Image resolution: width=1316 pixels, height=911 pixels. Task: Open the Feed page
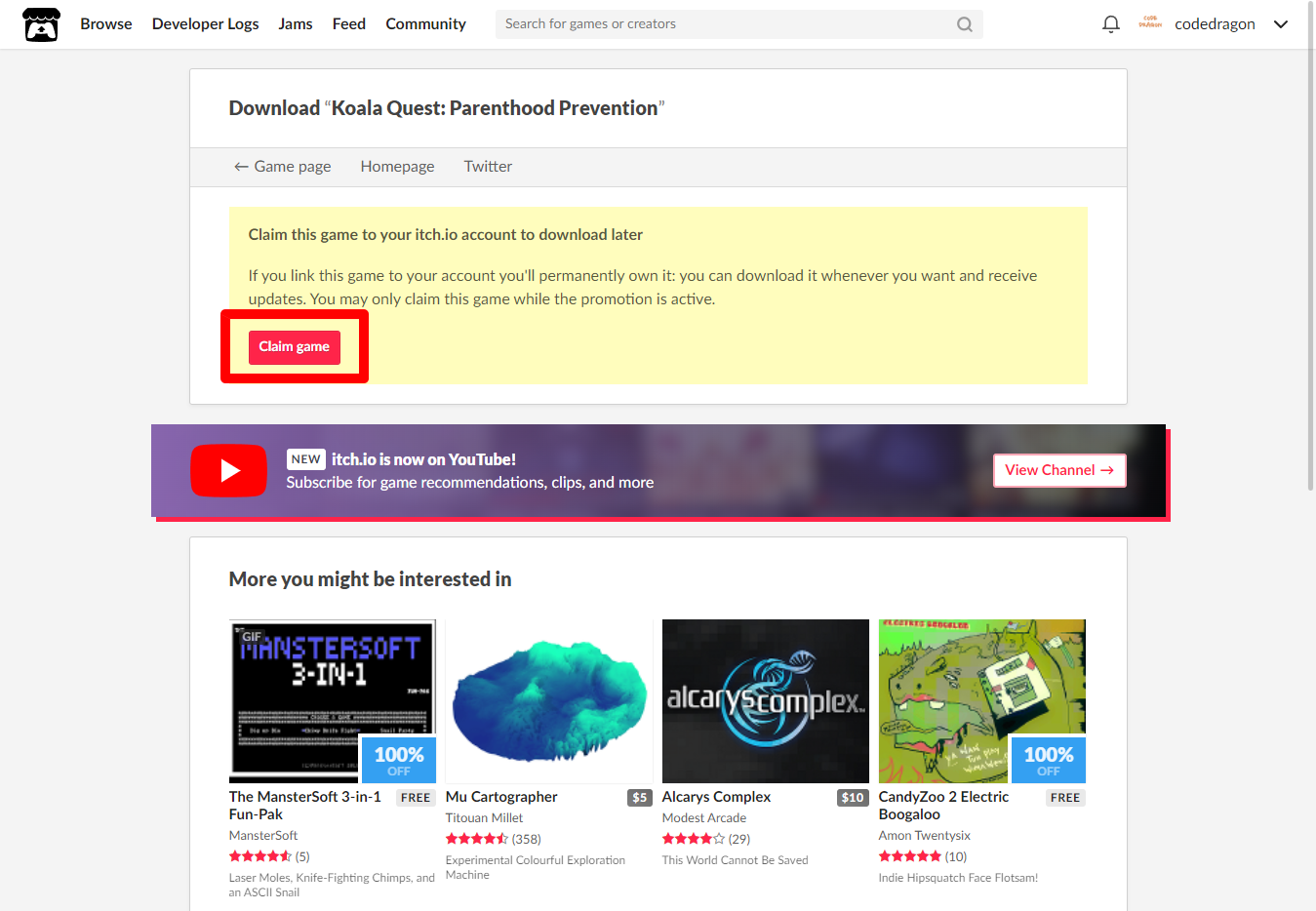(x=349, y=24)
